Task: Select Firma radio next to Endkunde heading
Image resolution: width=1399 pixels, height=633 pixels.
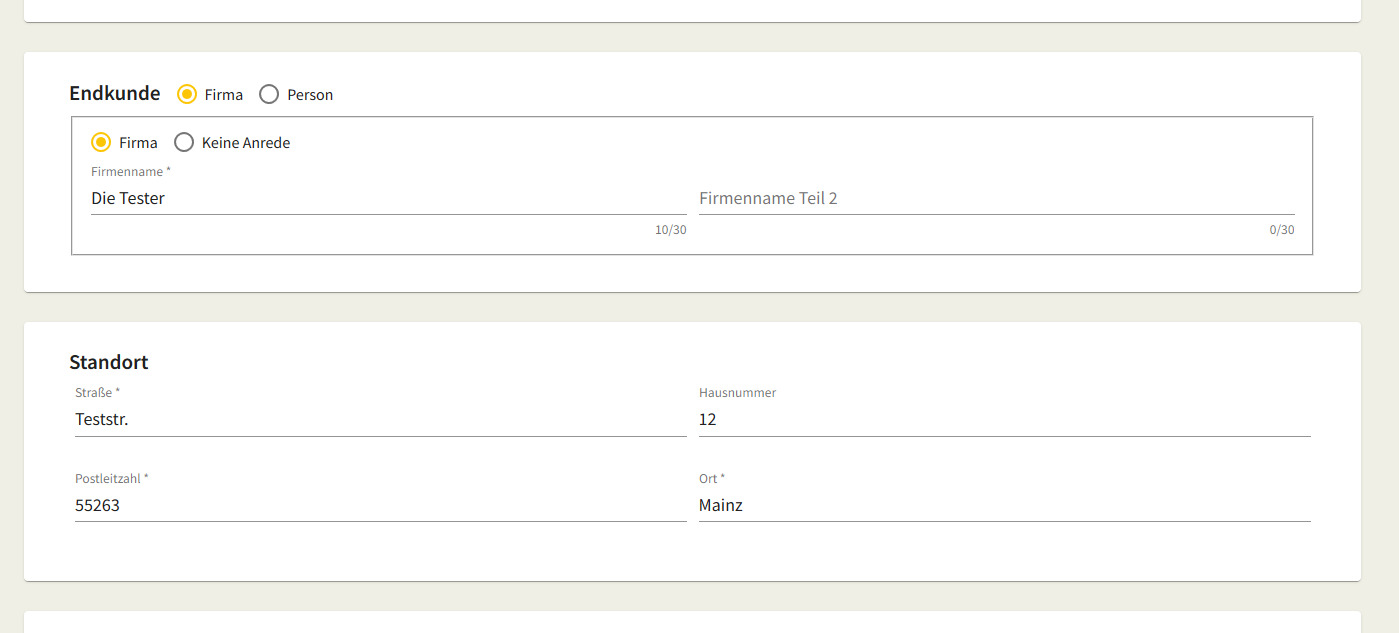Action: 187,95
